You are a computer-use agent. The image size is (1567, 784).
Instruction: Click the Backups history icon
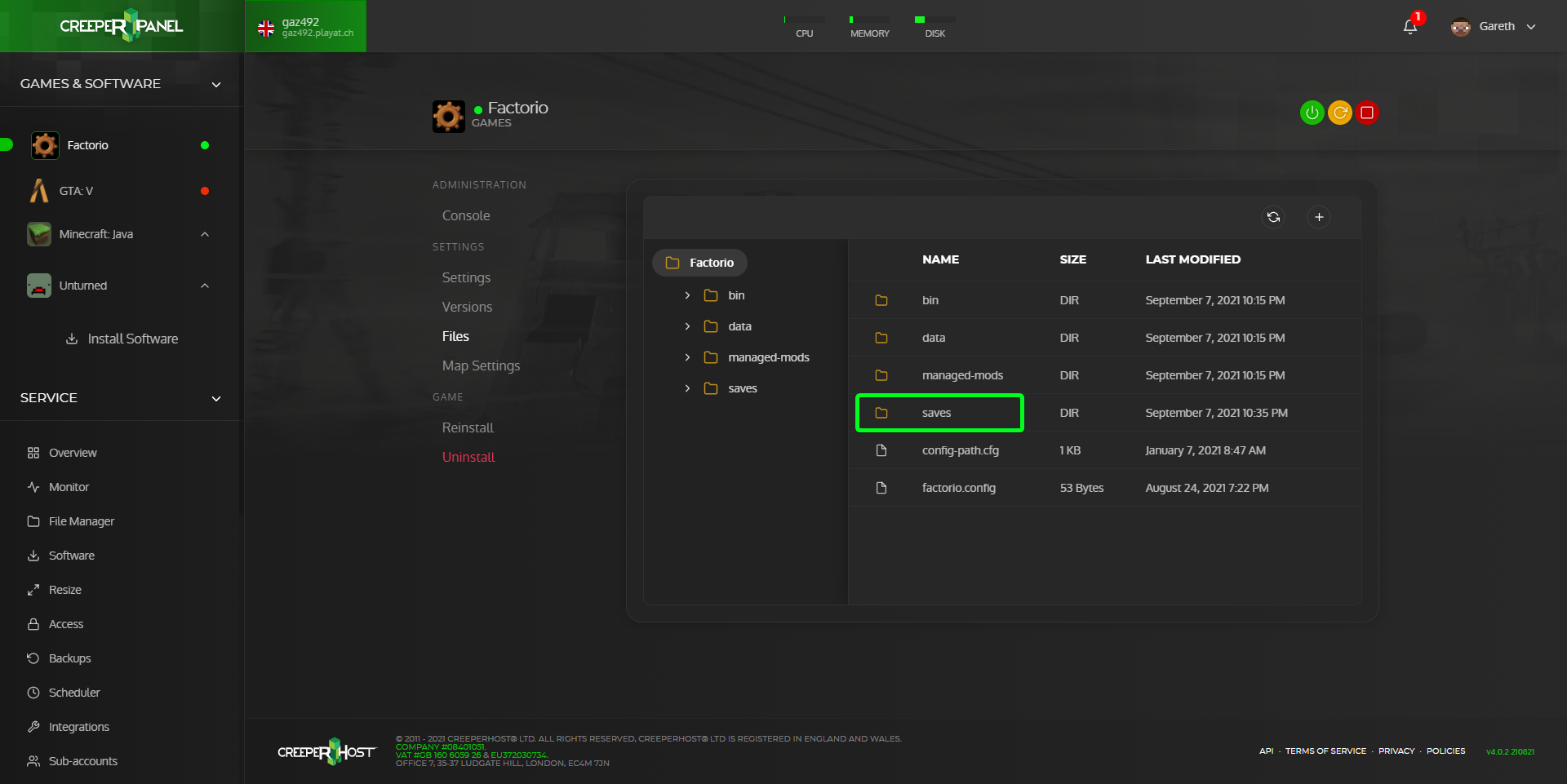point(33,658)
